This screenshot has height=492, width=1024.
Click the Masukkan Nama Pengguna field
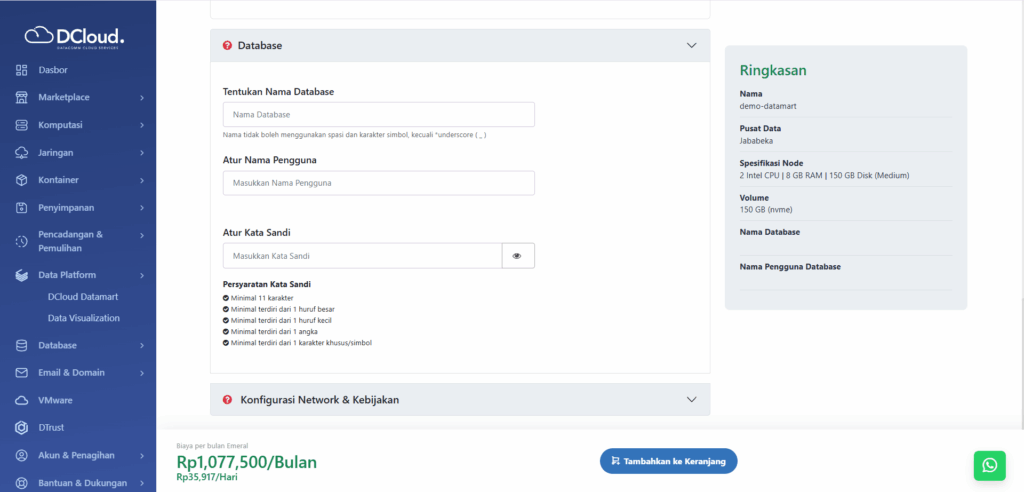[x=378, y=183]
